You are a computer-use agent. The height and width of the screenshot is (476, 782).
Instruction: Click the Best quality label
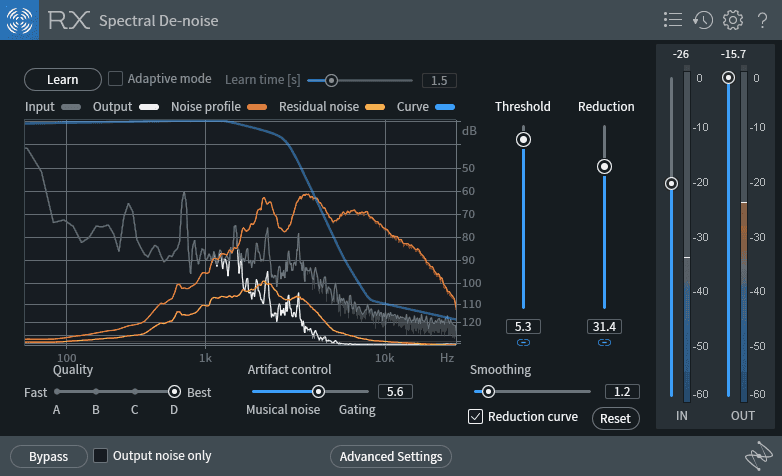[x=199, y=393]
